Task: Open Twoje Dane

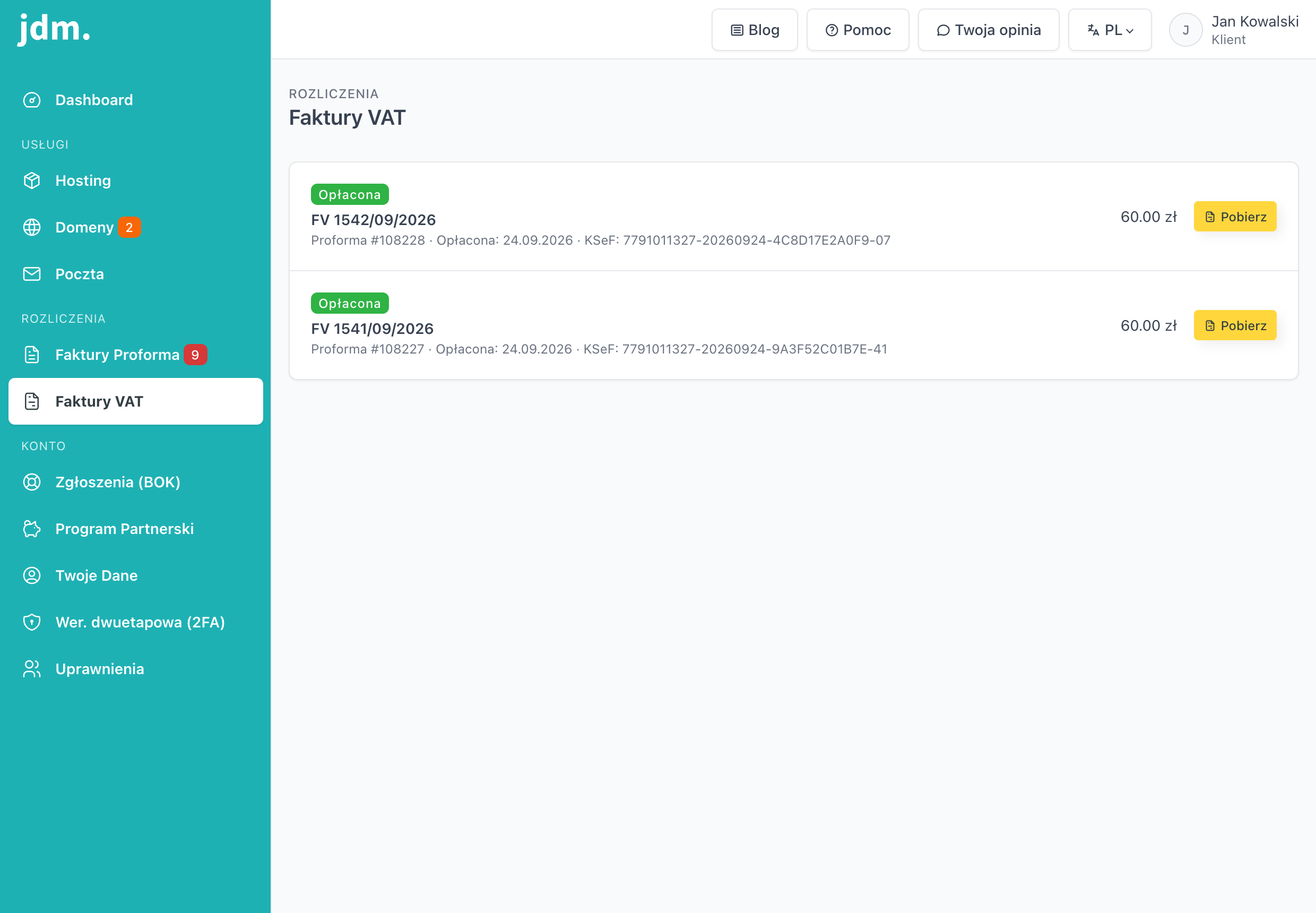Action: point(135,575)
